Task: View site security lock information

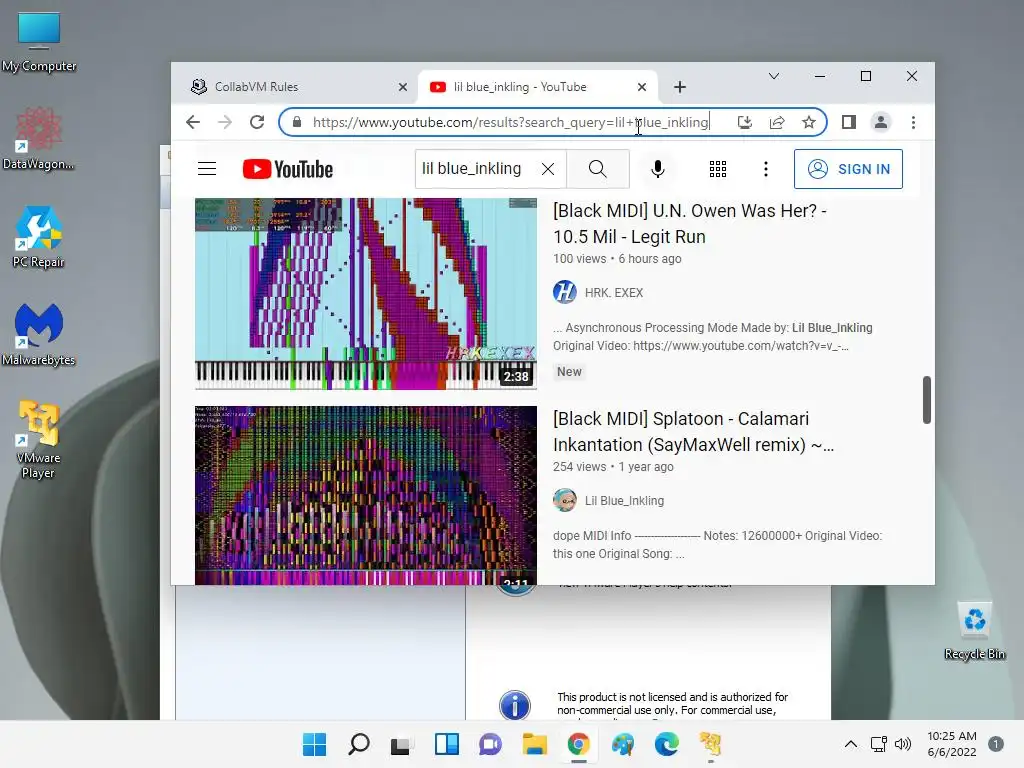Action: (x=296, y=122)
